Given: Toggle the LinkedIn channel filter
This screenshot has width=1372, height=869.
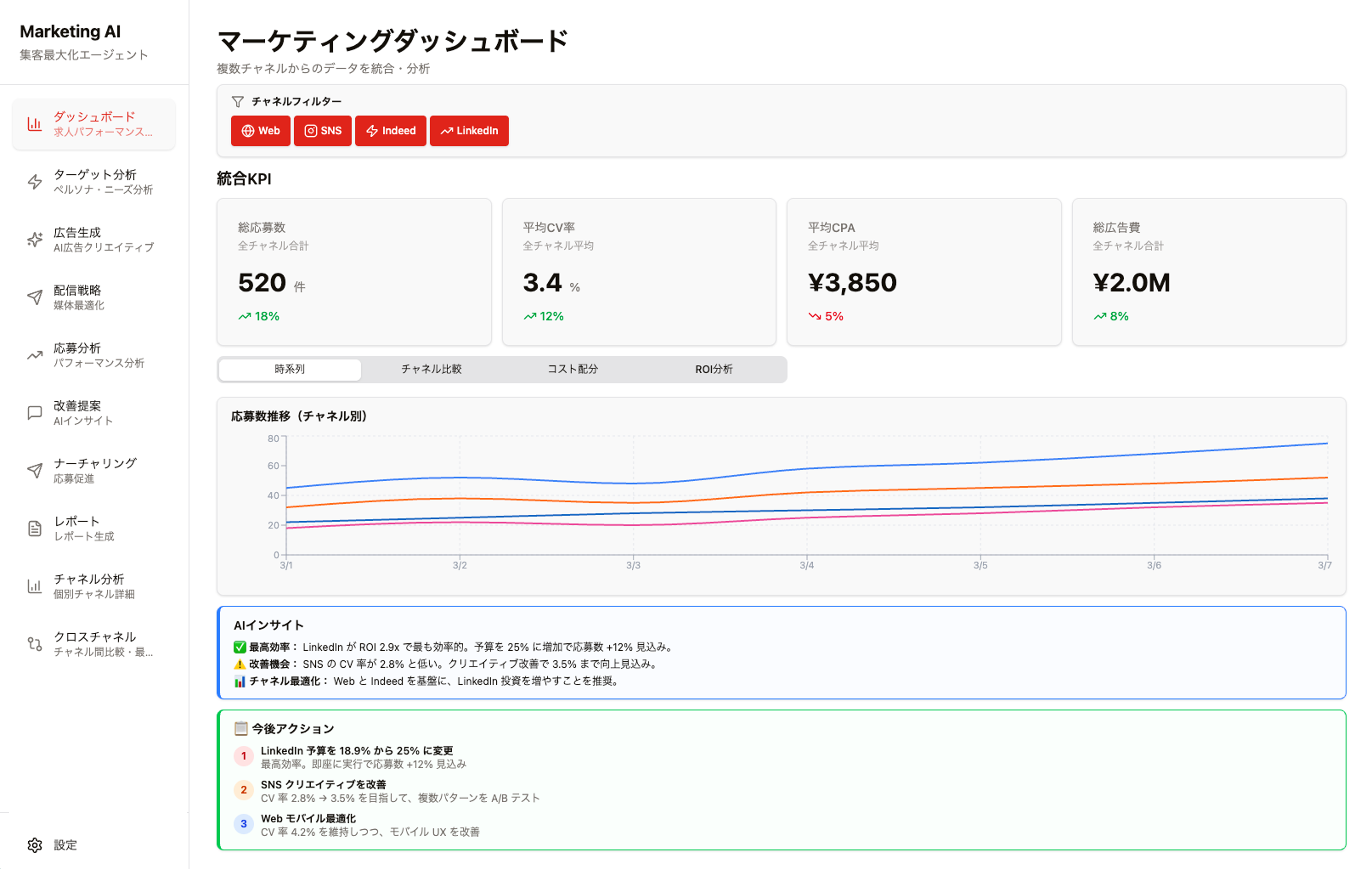Looking at the screenshot, I should click(469, 131).
